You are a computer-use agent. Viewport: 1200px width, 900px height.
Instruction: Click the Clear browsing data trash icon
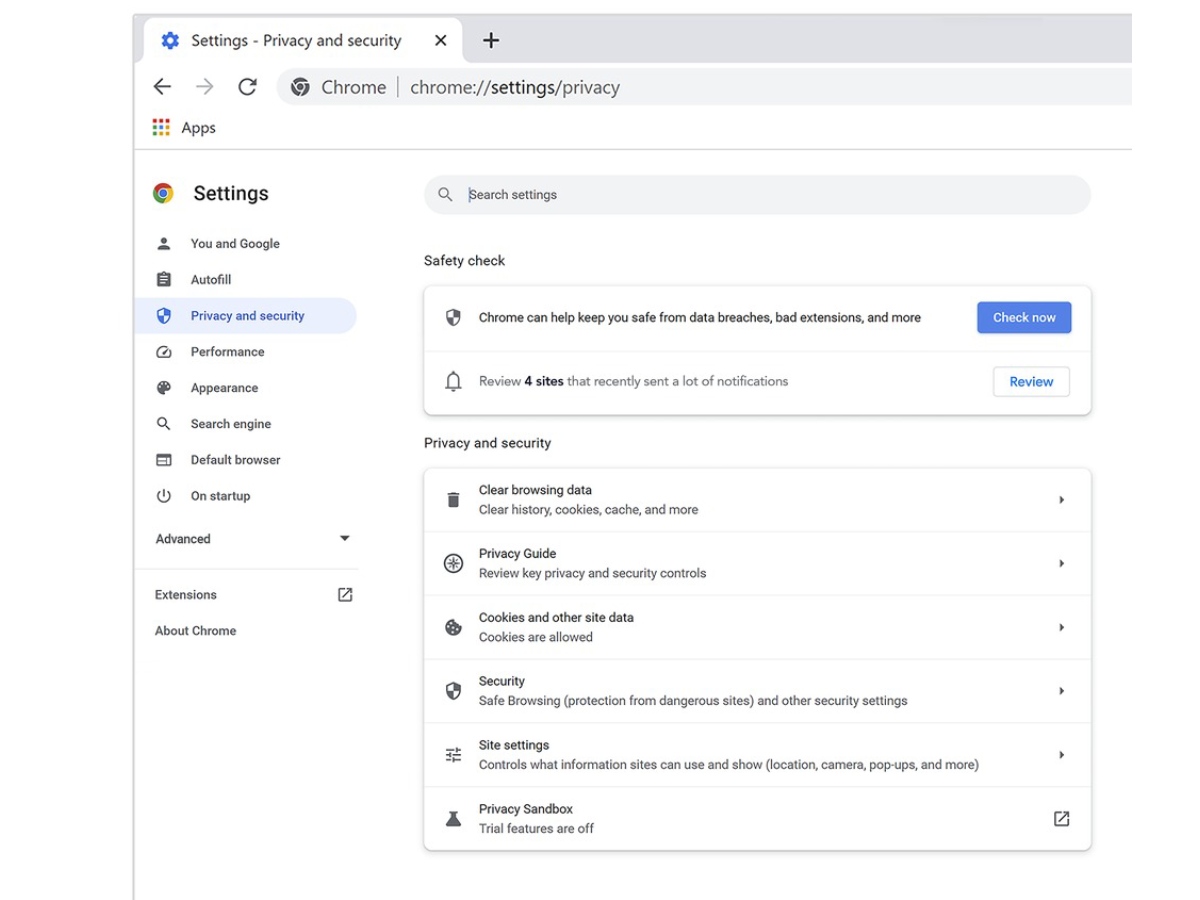[x=453, y=498]
